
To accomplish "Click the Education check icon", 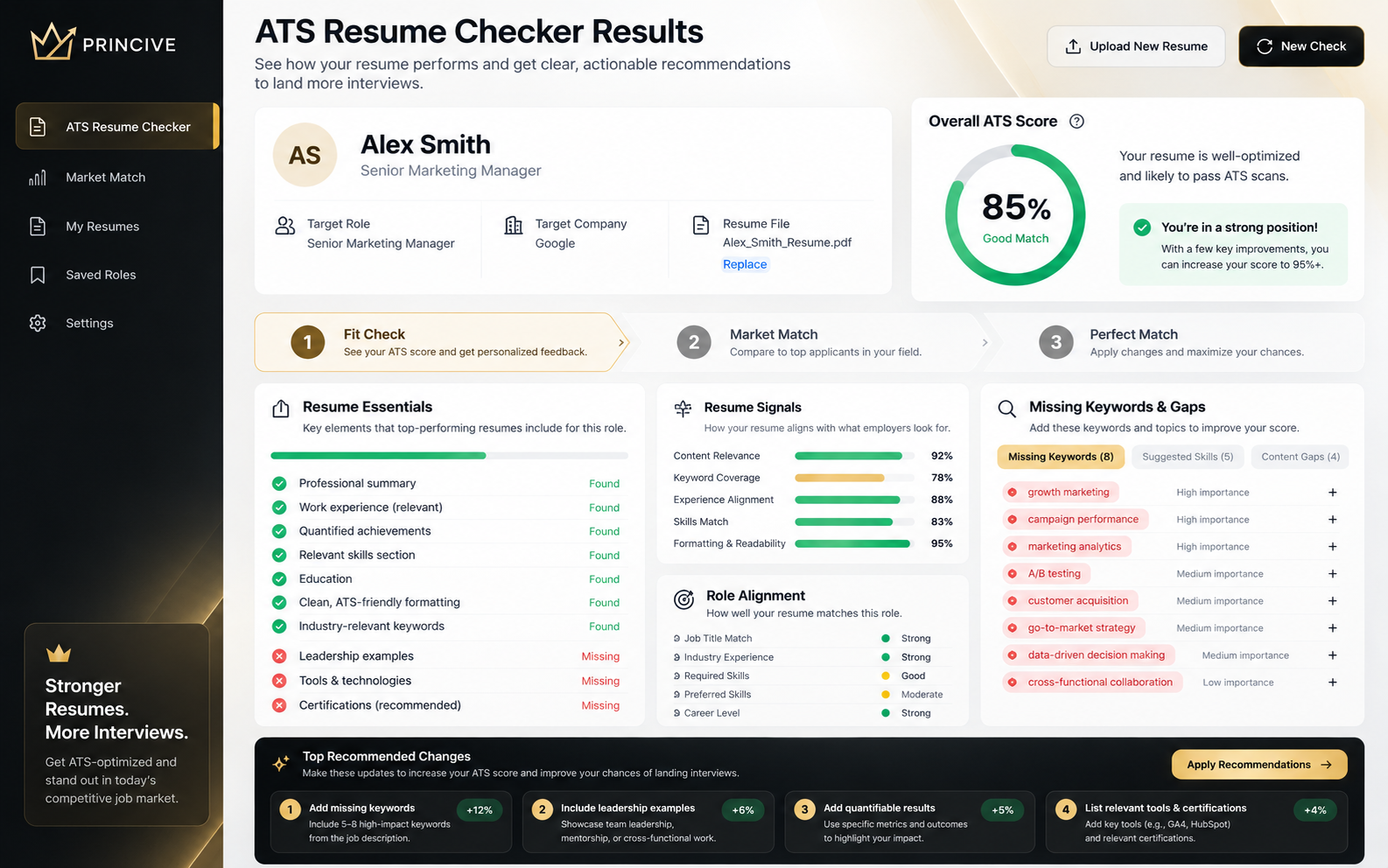I will [279, 579].
